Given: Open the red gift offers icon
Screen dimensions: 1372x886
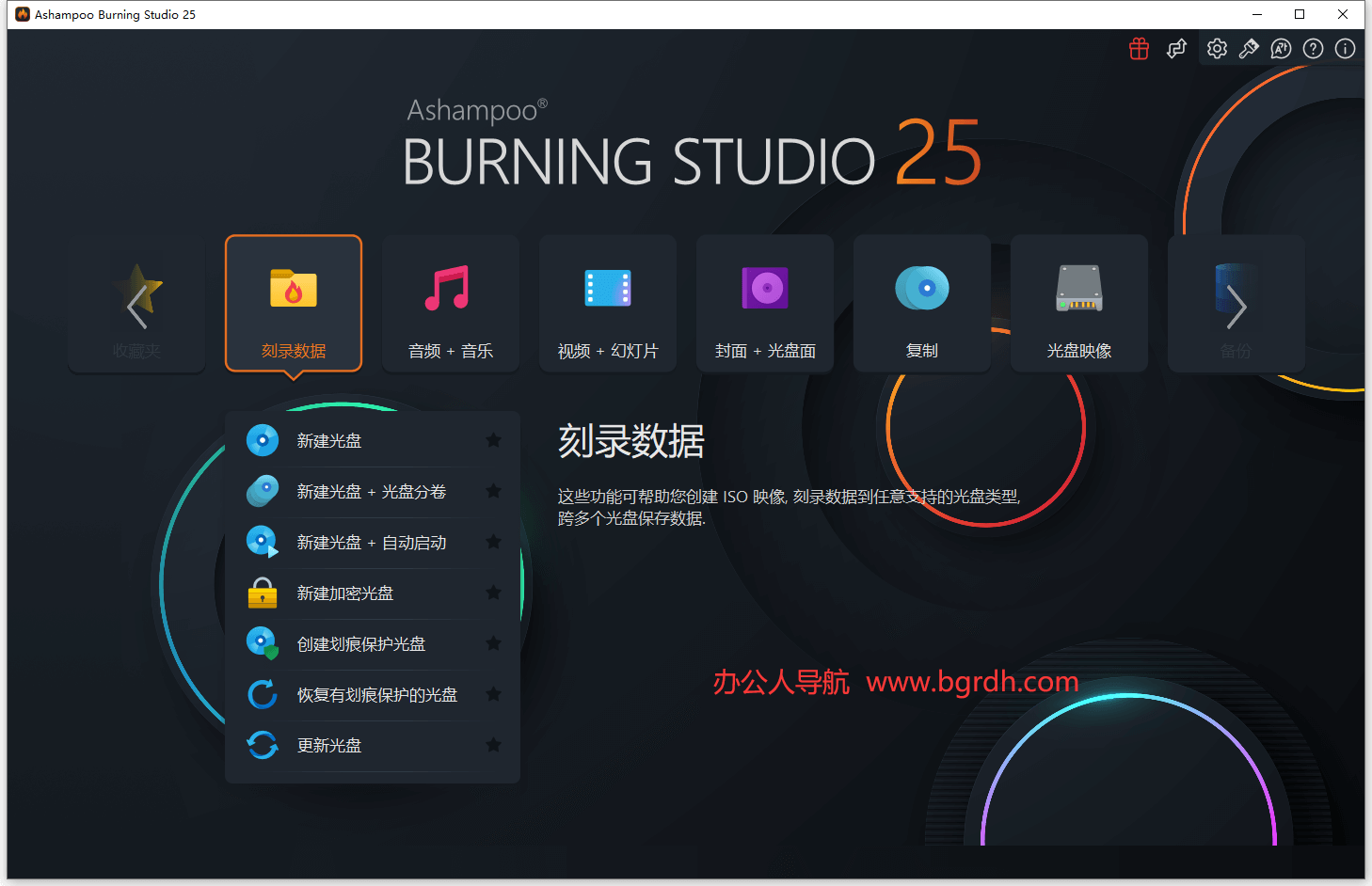Looking at the screenshot, I should pyautogui.click(x=1139, y=49).
